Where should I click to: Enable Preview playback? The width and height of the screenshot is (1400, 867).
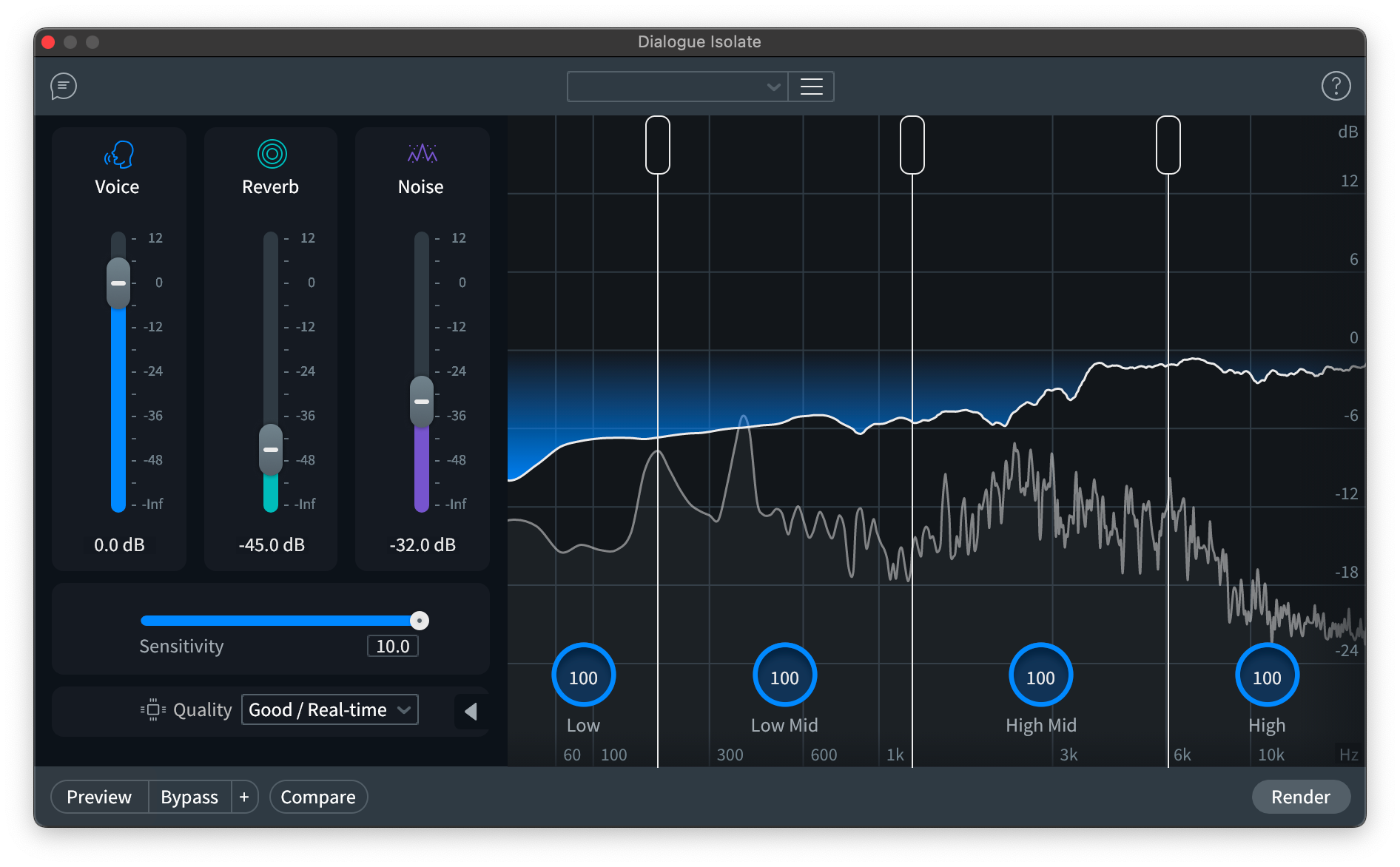pos(98,797)
